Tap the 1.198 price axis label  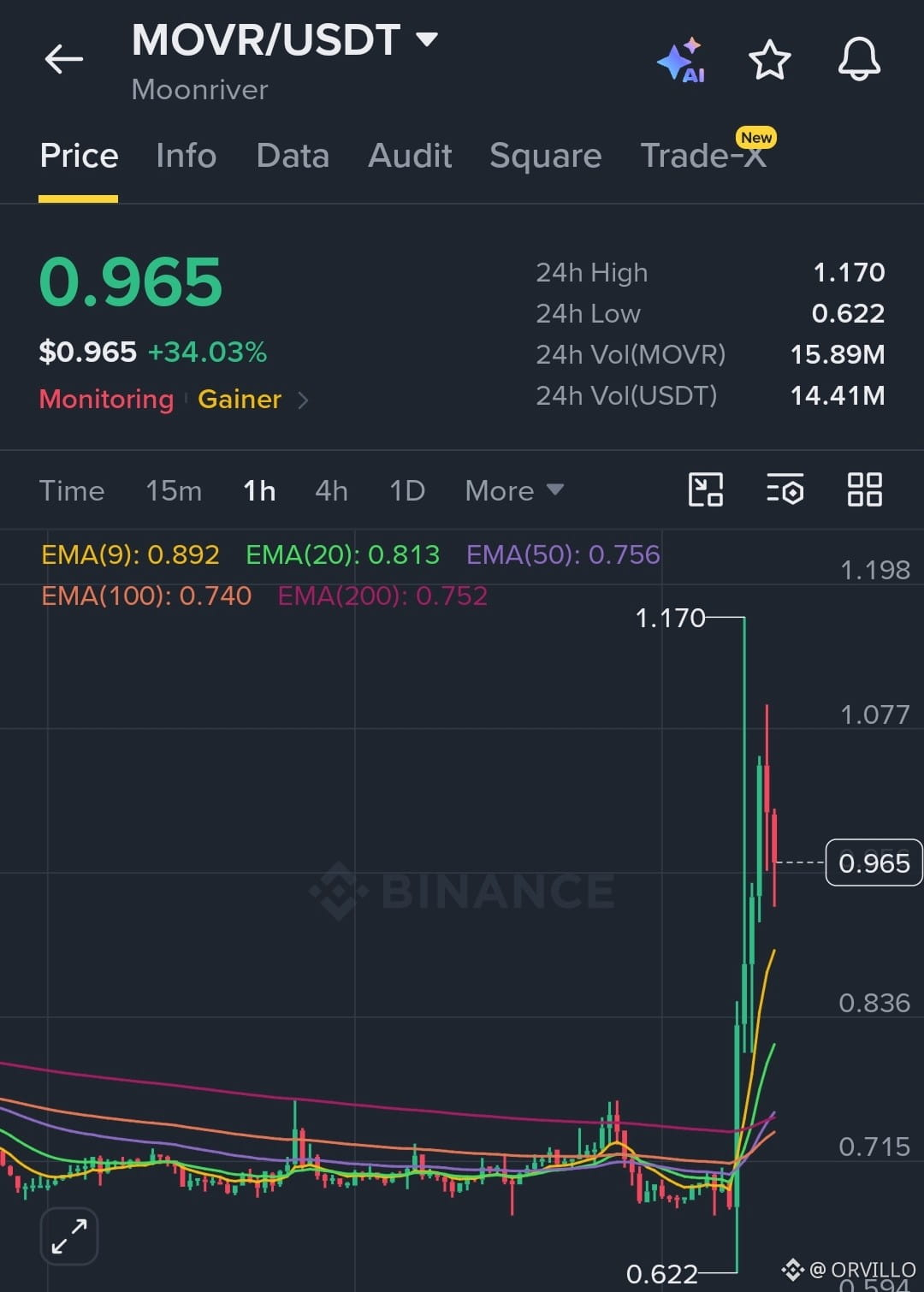coord(874,570)
